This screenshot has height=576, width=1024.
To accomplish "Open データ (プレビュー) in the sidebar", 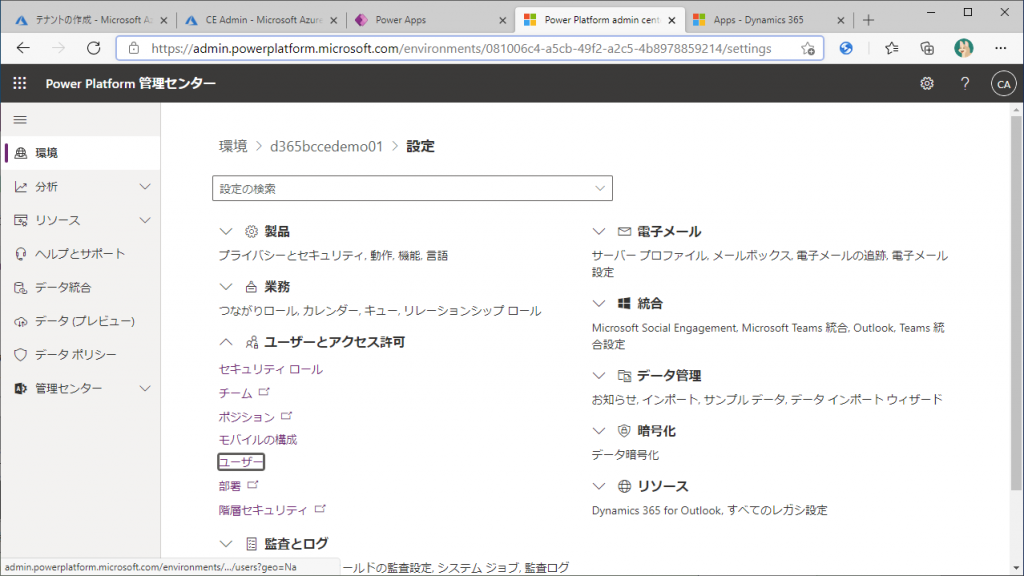I will pos(81,321).
